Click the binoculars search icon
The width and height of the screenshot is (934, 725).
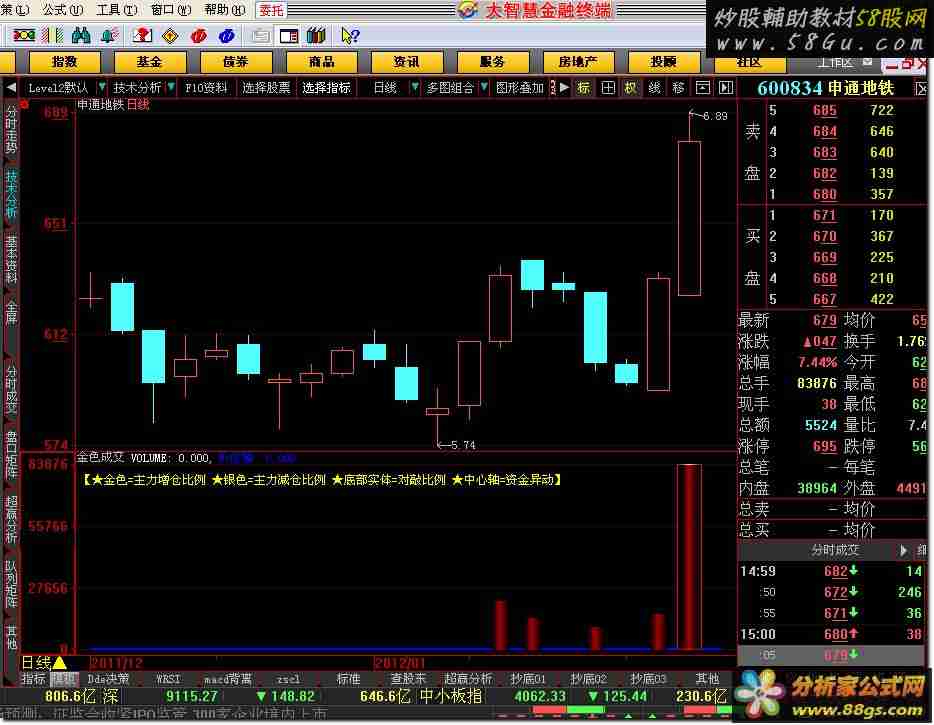(x=82, y=35)
